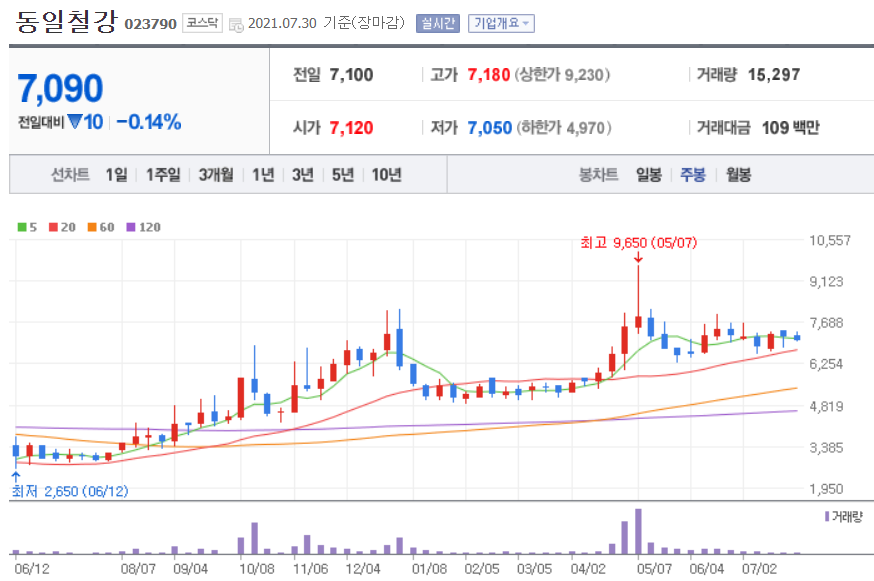Click the tallest volume bar at 05/07
The height and width of the screenshot is (581, 874).
(x=638, y=531)
